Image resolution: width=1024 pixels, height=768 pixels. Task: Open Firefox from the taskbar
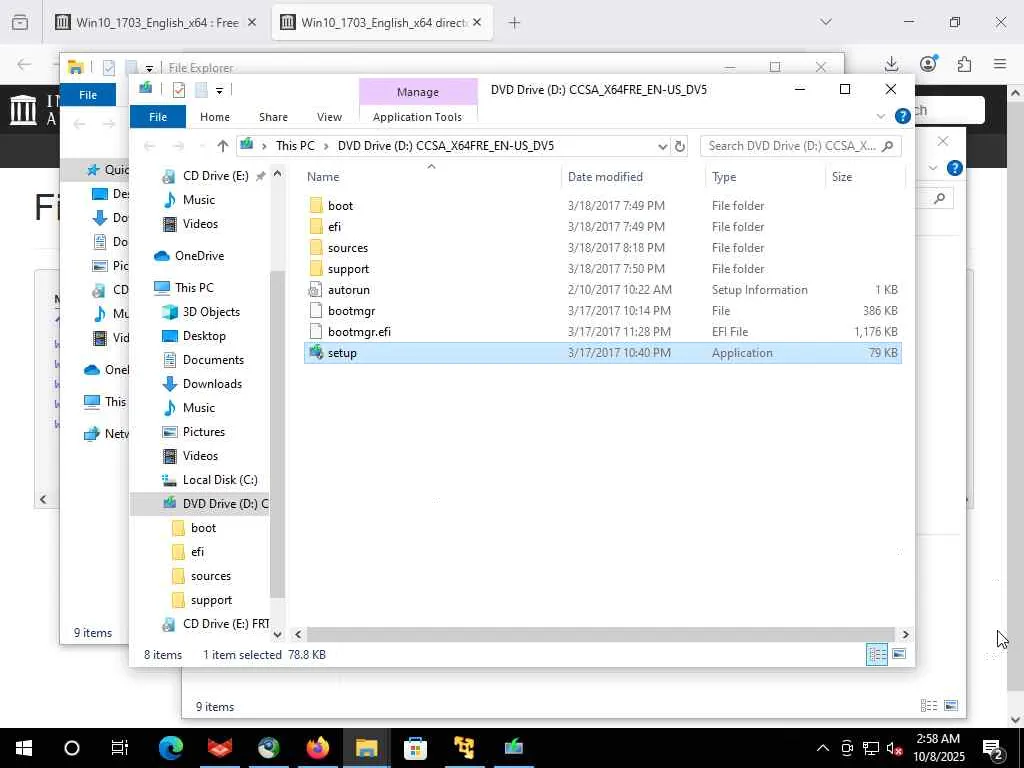tap(318, 748)
